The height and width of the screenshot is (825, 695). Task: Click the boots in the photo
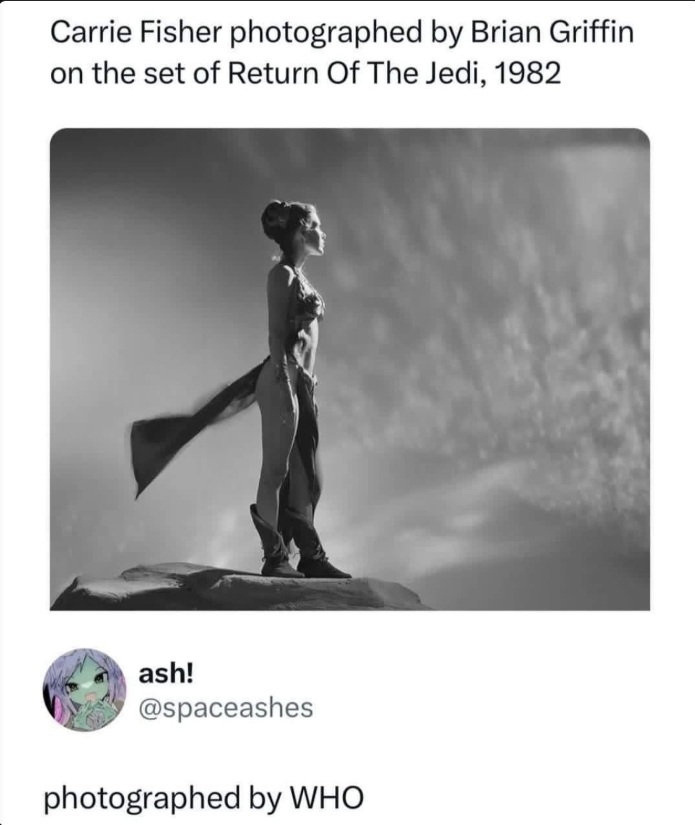[x=297, y=542]
